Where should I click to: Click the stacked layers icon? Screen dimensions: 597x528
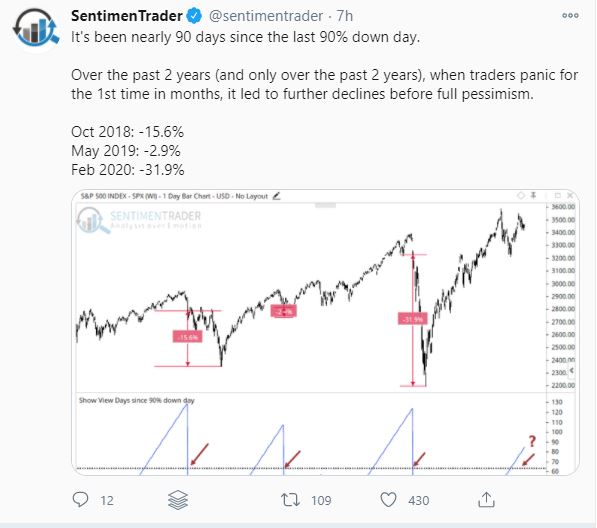pyautogui.click(x=178, y=500)
